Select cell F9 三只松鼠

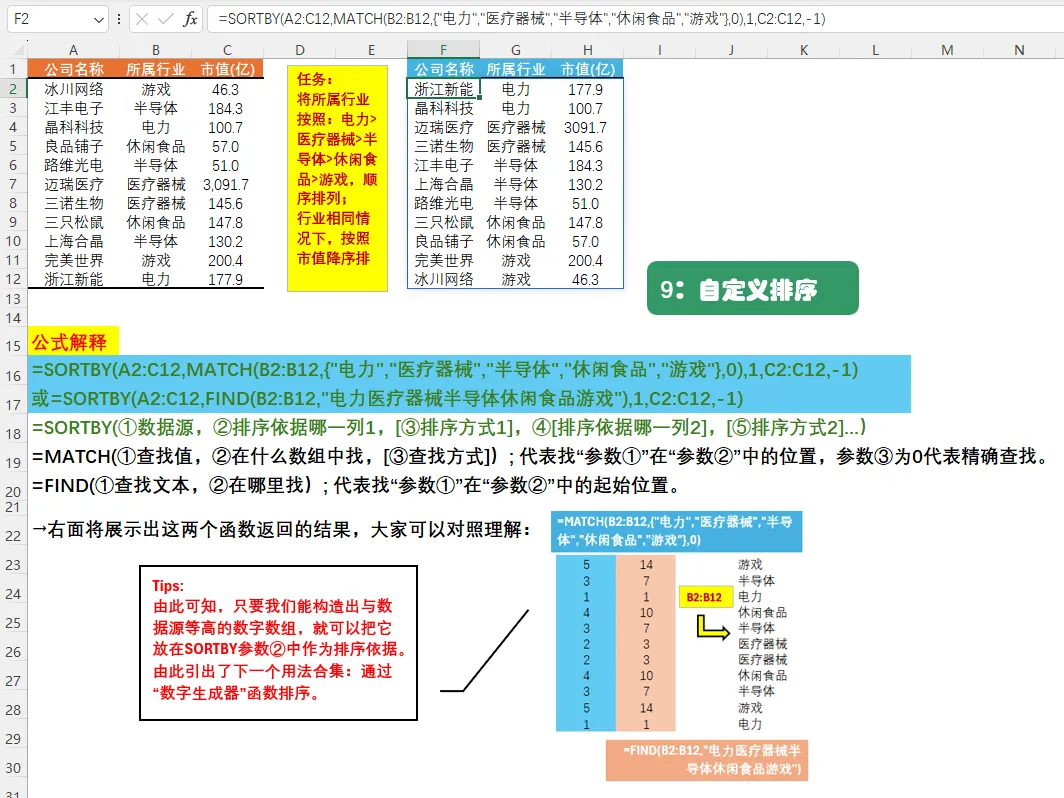(444, 223)
